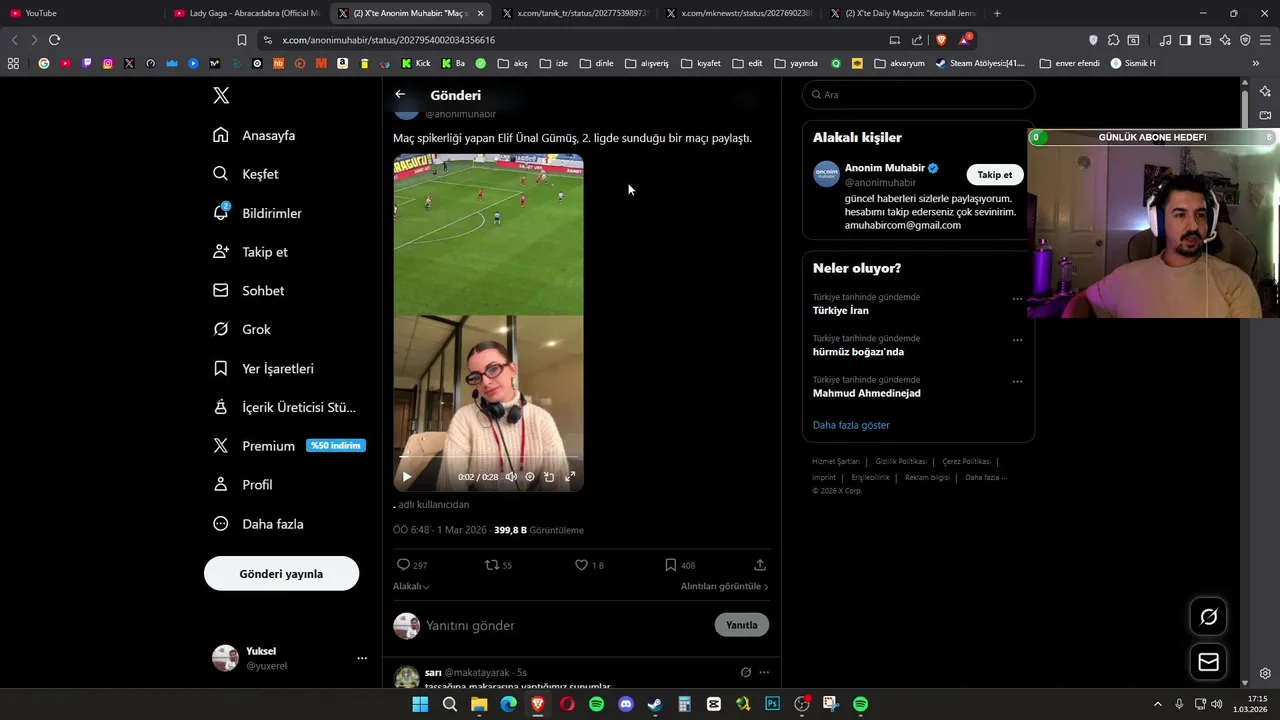1280x720 pixels.
Task: Open Windows Start menu
Action: 420,704
